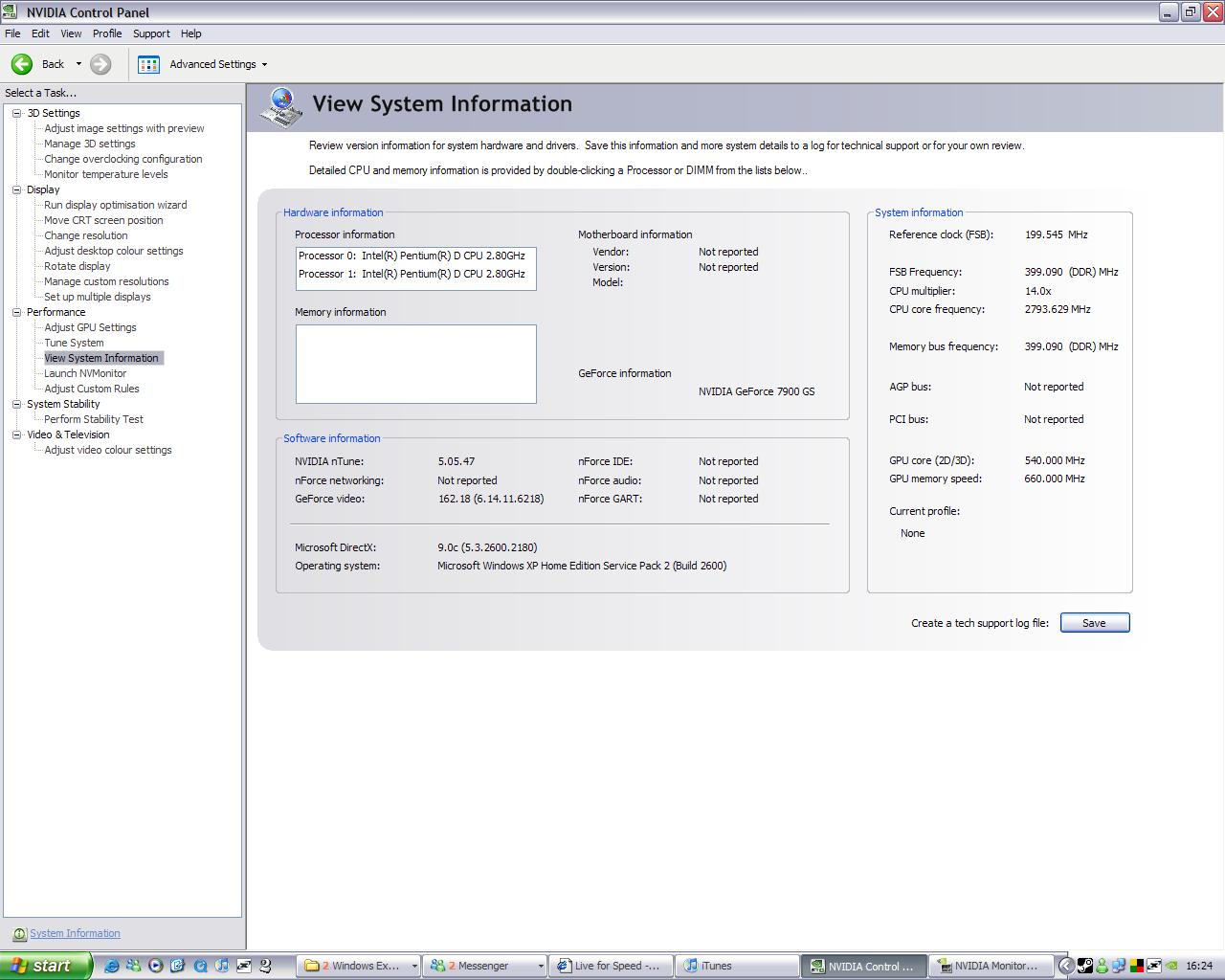Screen dimensions: 1225x980
Task: Select Manage custom resolutions
Action: 106,281
